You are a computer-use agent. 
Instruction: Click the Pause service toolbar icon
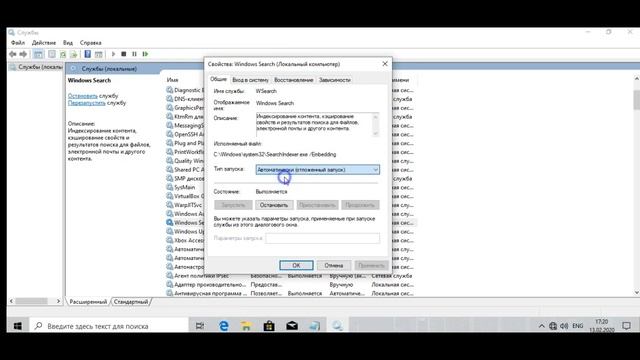(x=134, y=54)
